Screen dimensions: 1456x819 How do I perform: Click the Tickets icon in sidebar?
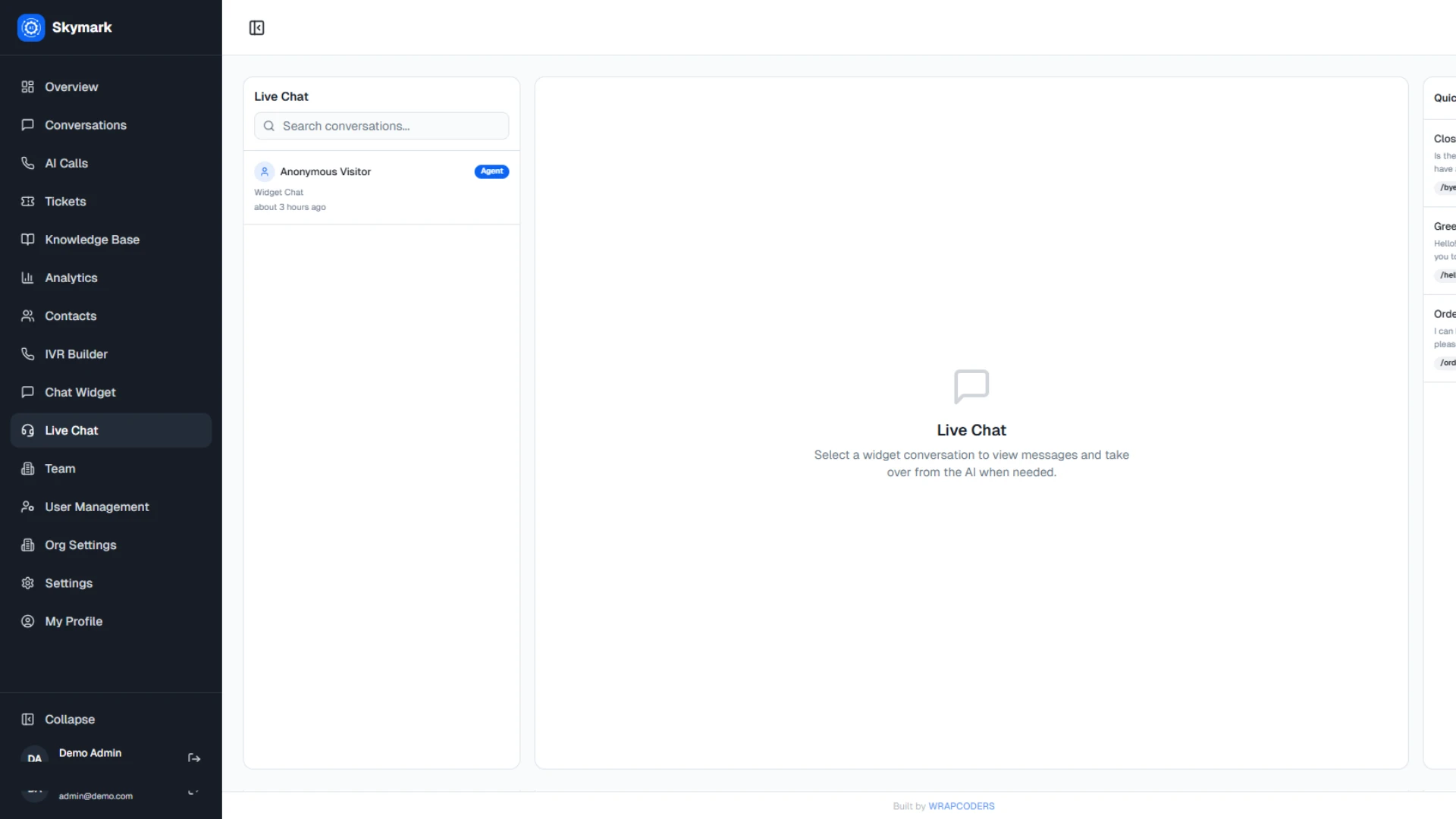click(28, 202)
